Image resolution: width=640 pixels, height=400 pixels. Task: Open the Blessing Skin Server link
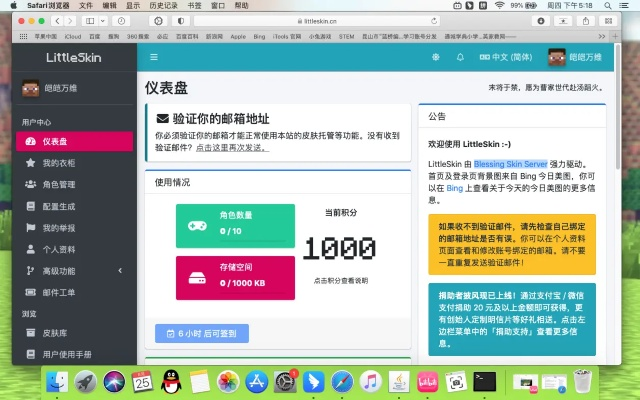510,164
